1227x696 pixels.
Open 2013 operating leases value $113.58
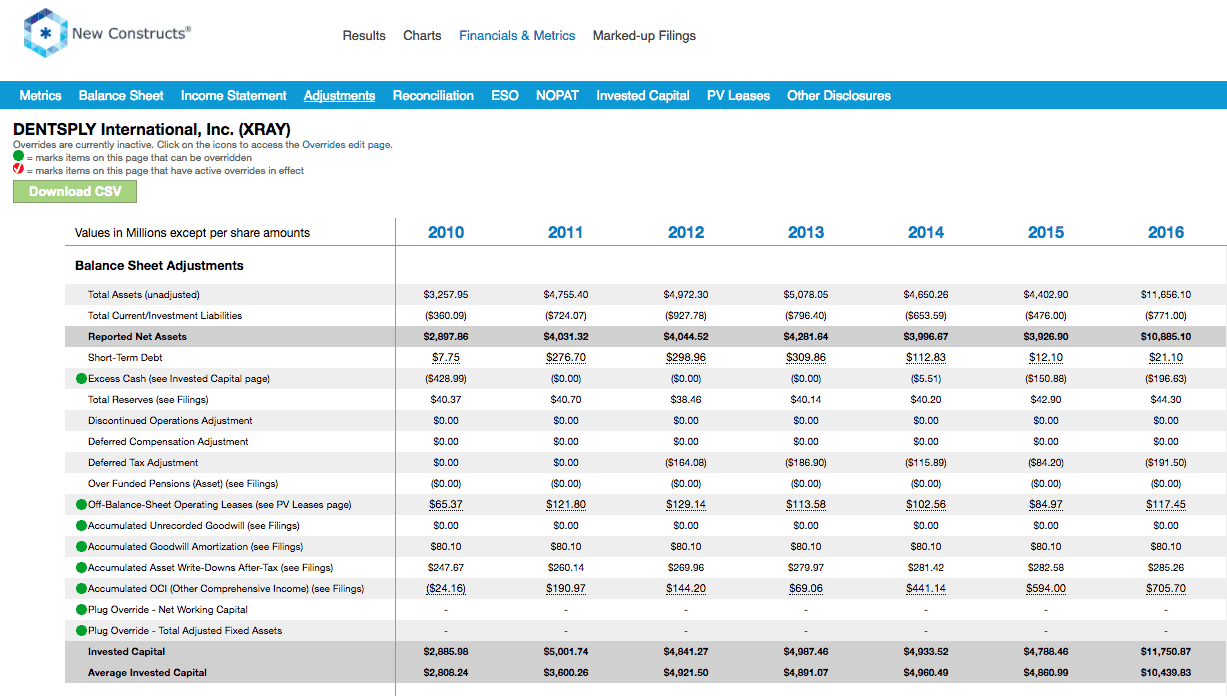[806, 505]
